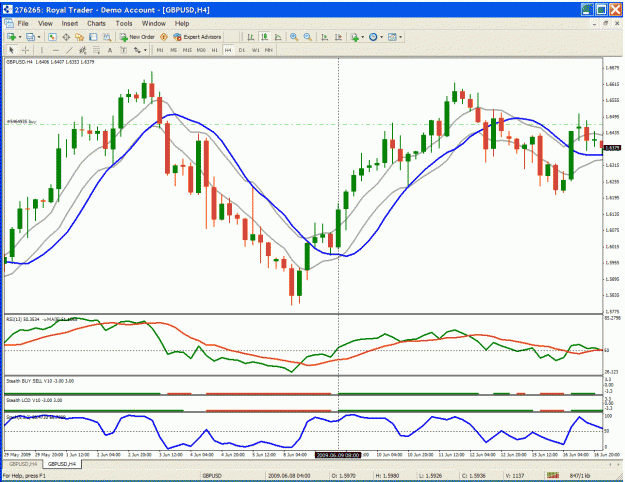Select the Equidistant Channel tool
The image size is (625, 482).
coord(83,50)
